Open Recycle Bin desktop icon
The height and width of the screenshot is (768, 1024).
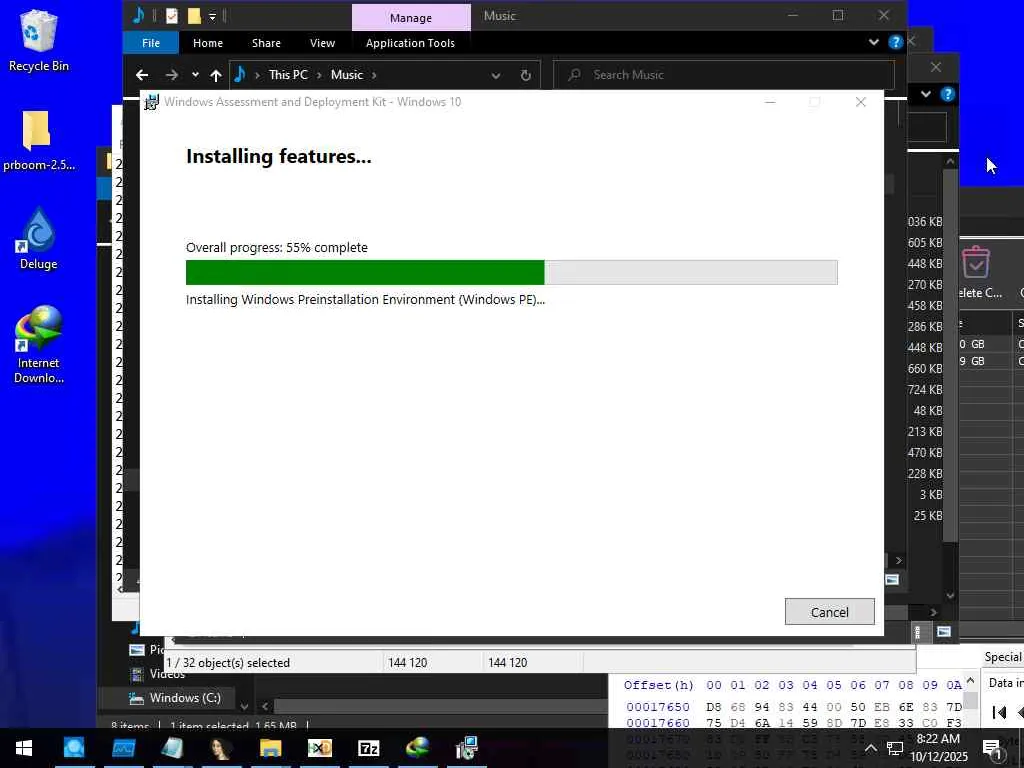[x=39, y=40]
